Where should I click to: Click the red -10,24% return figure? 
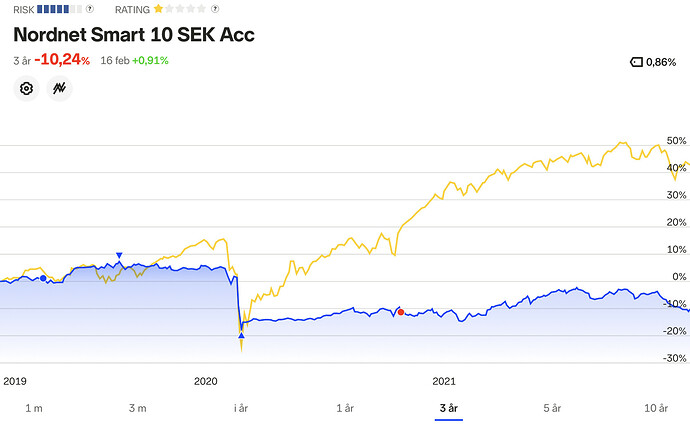point(62,60)
